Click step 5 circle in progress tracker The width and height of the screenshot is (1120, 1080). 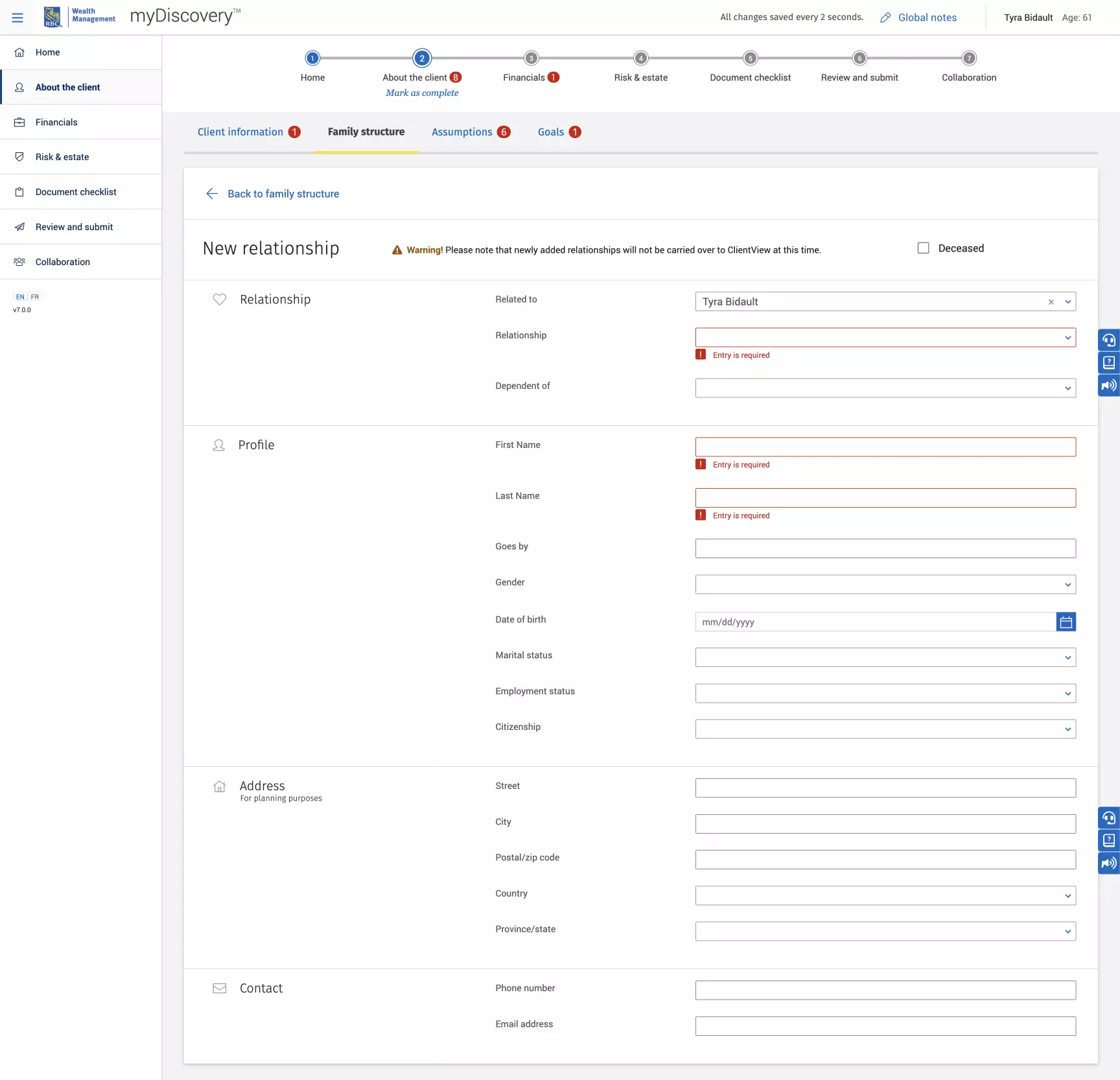click(751, 58)
